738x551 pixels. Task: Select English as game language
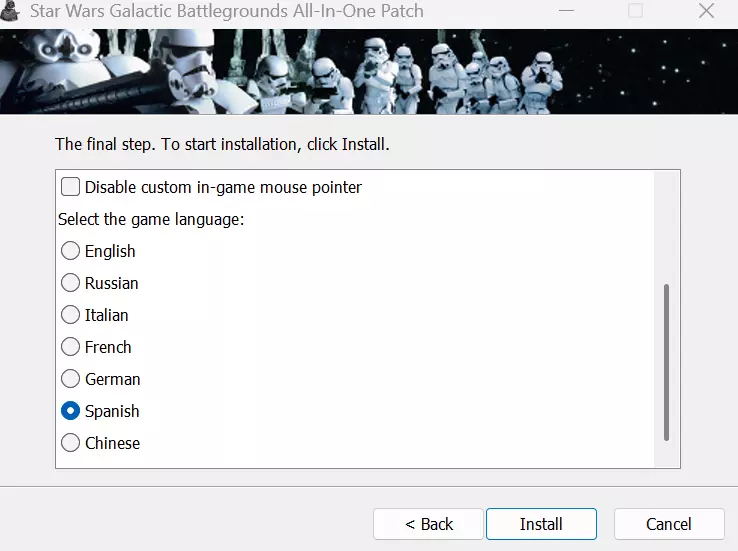point(70,251)
